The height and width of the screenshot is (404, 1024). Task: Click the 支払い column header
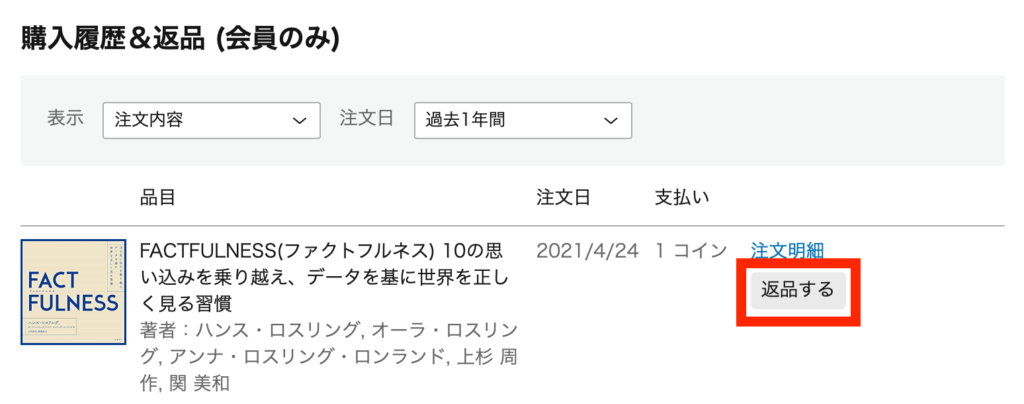pos(682,198)
